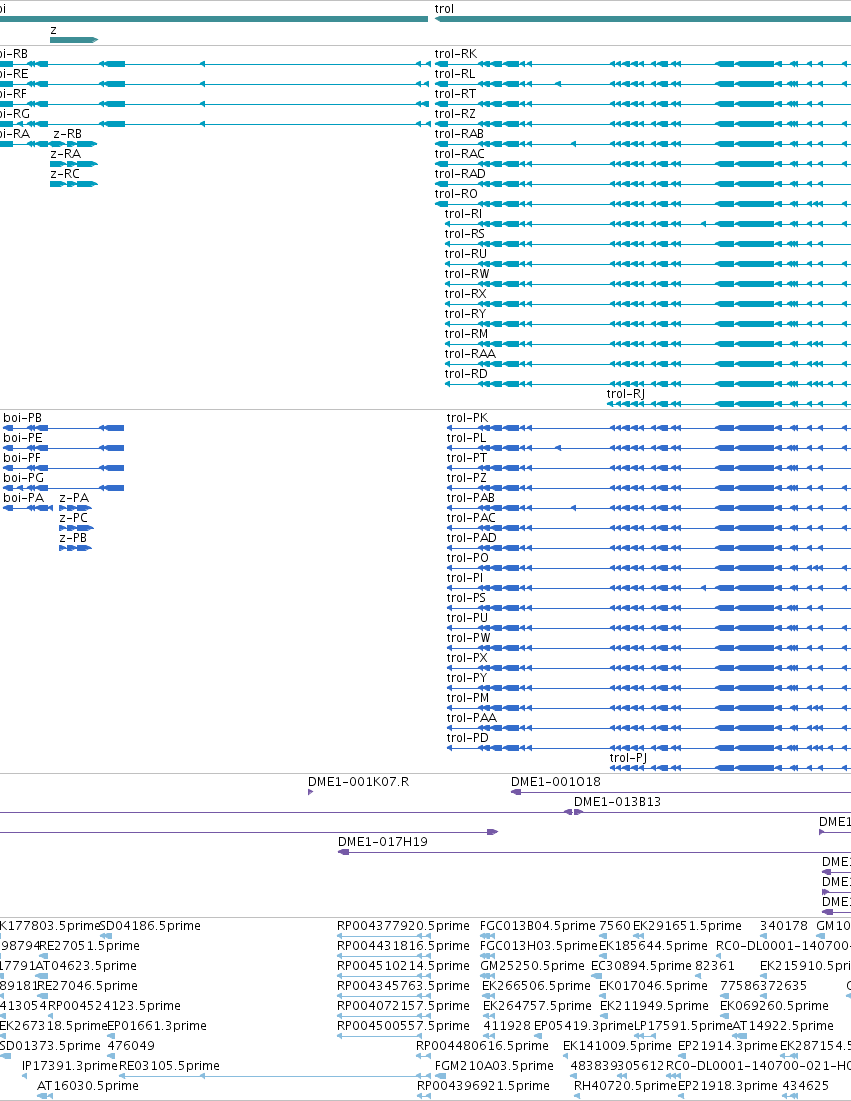Screen dimensions: 851x1101
Task: Select the DME1-001O18 clone label
Action: click(555, 782)
